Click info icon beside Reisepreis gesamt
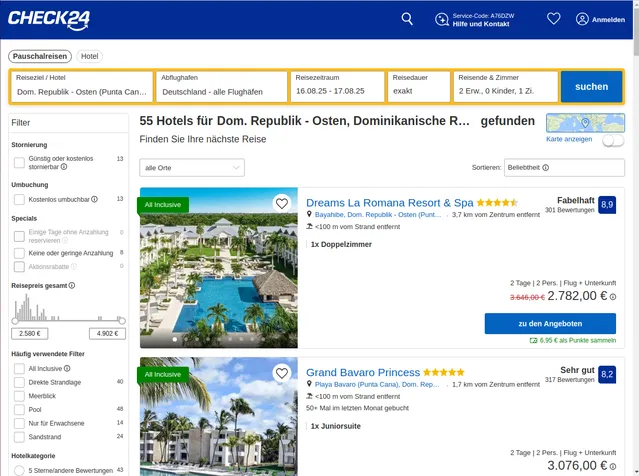This screenshot has height=476, width=639. coord(72,285)
